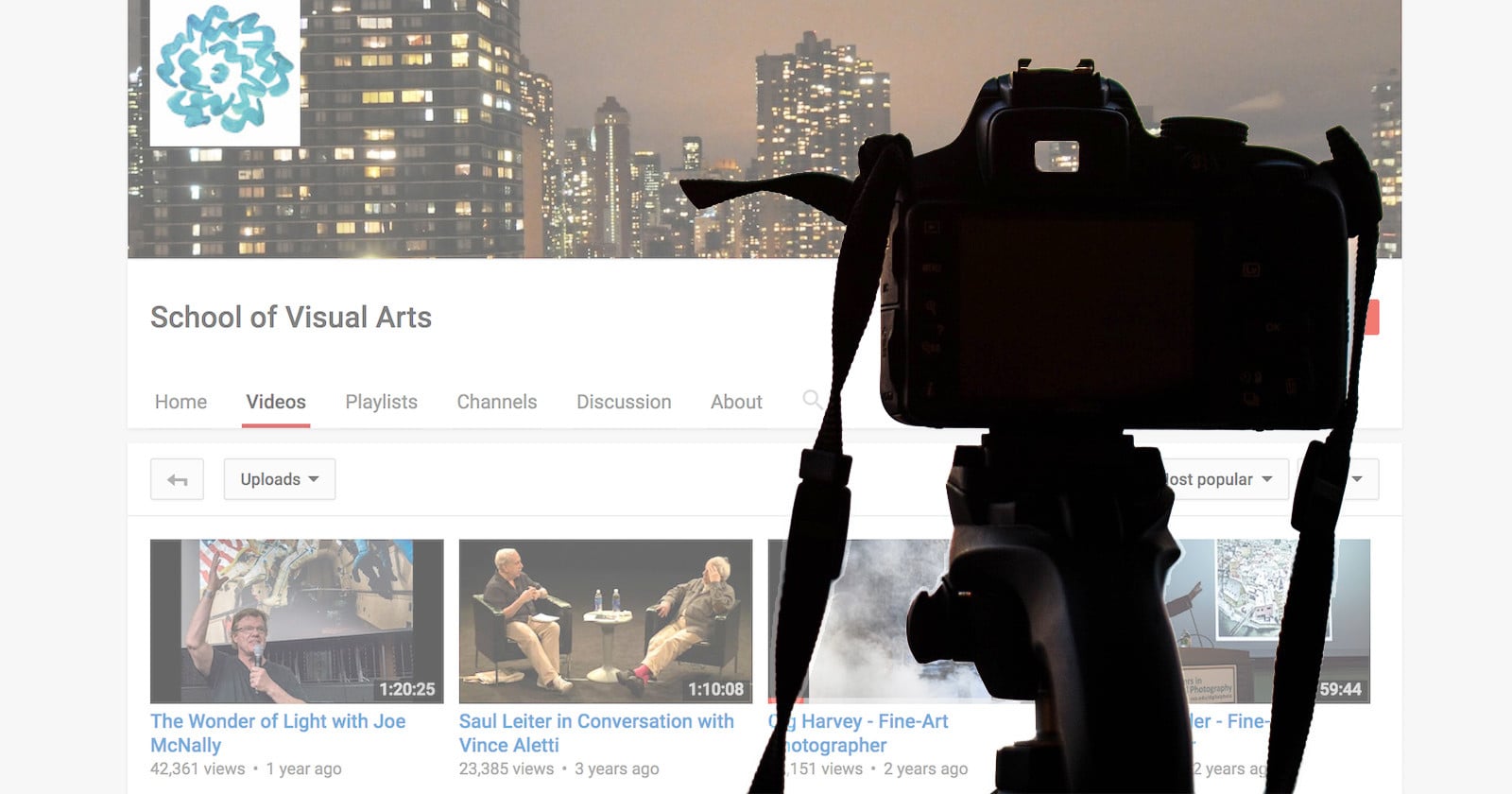Open the Playlists tab

click(381, 402)
